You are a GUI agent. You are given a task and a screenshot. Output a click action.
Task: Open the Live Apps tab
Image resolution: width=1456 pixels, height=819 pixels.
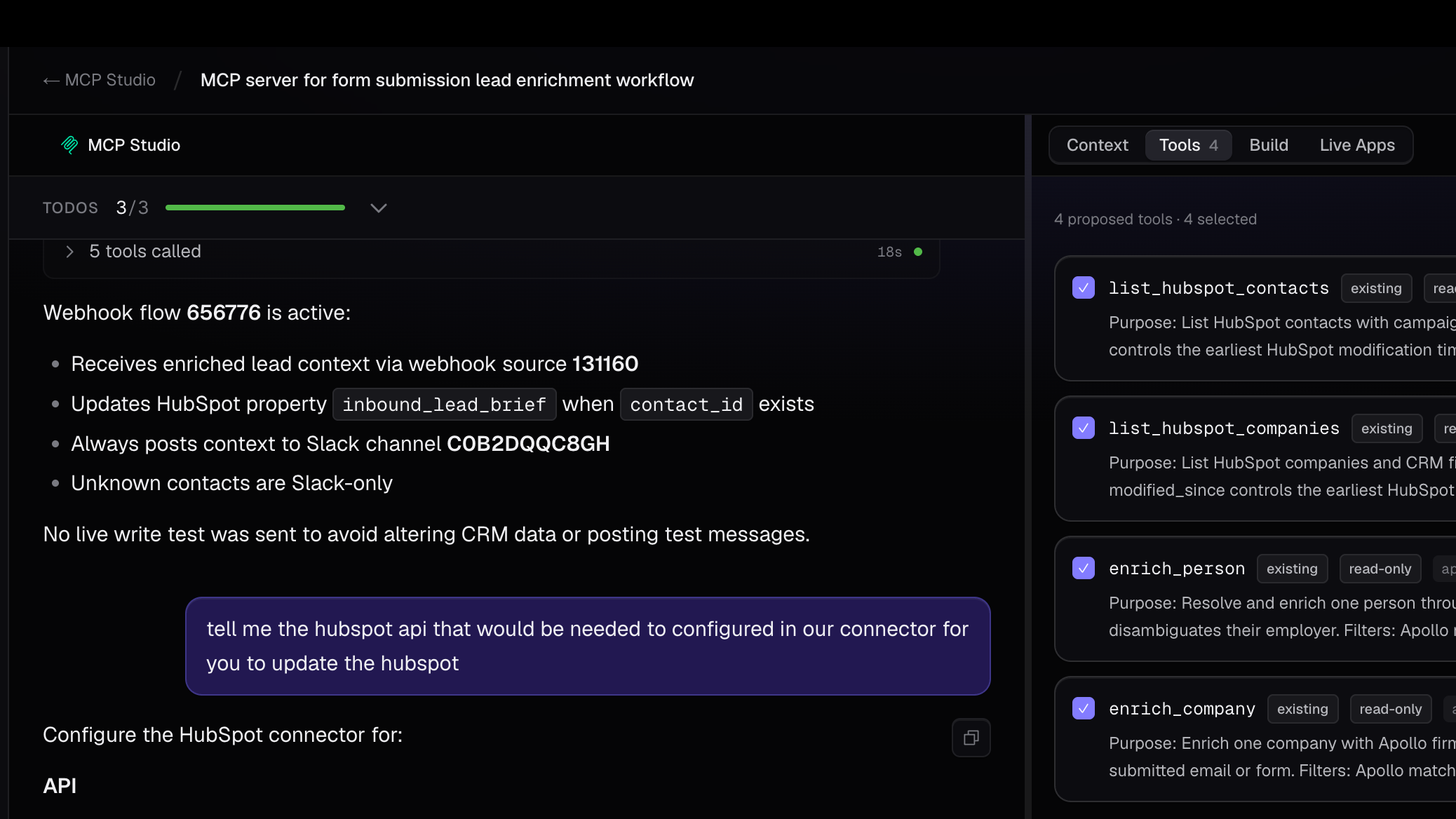click(x=1356, y=145)
